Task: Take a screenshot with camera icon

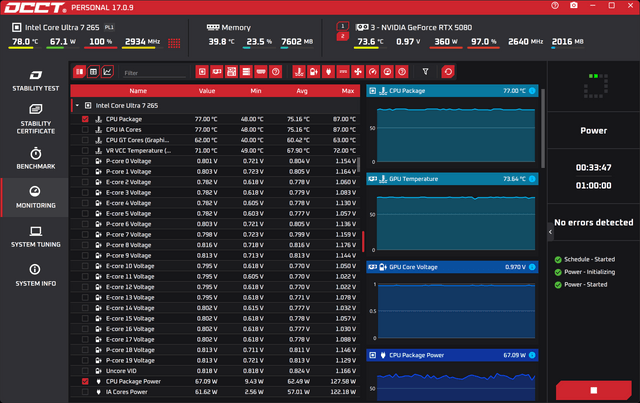Action: coord(574,6)
